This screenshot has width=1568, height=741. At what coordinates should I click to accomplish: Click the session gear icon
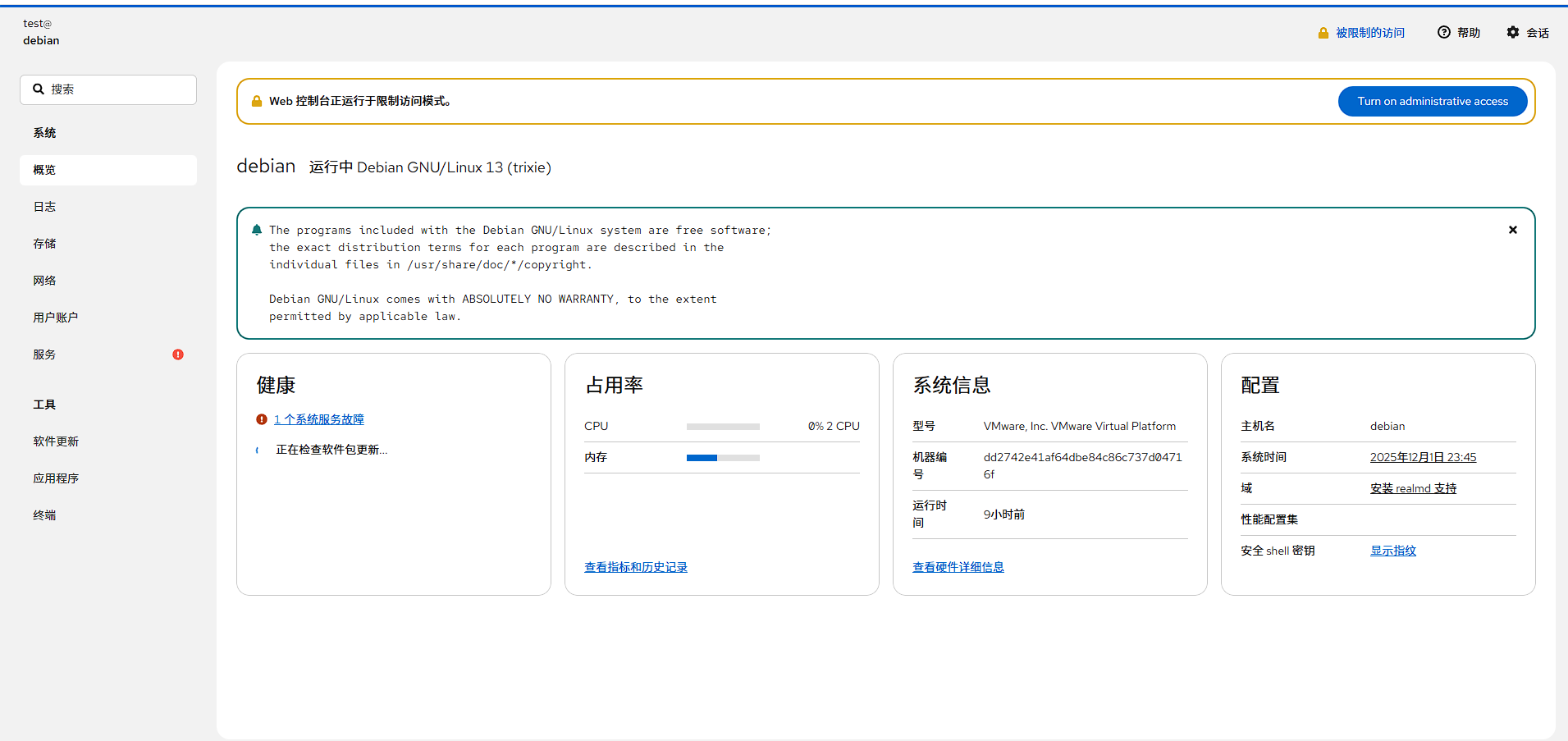1512,32
